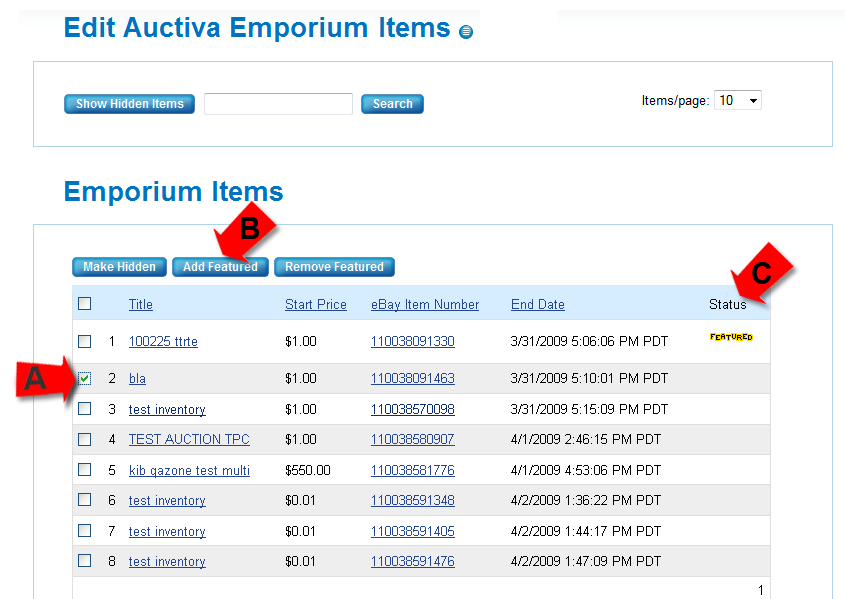Click page number 1 in pagination
The height and width of the screenshot is (599, 845).
click(x=760, y=590)
